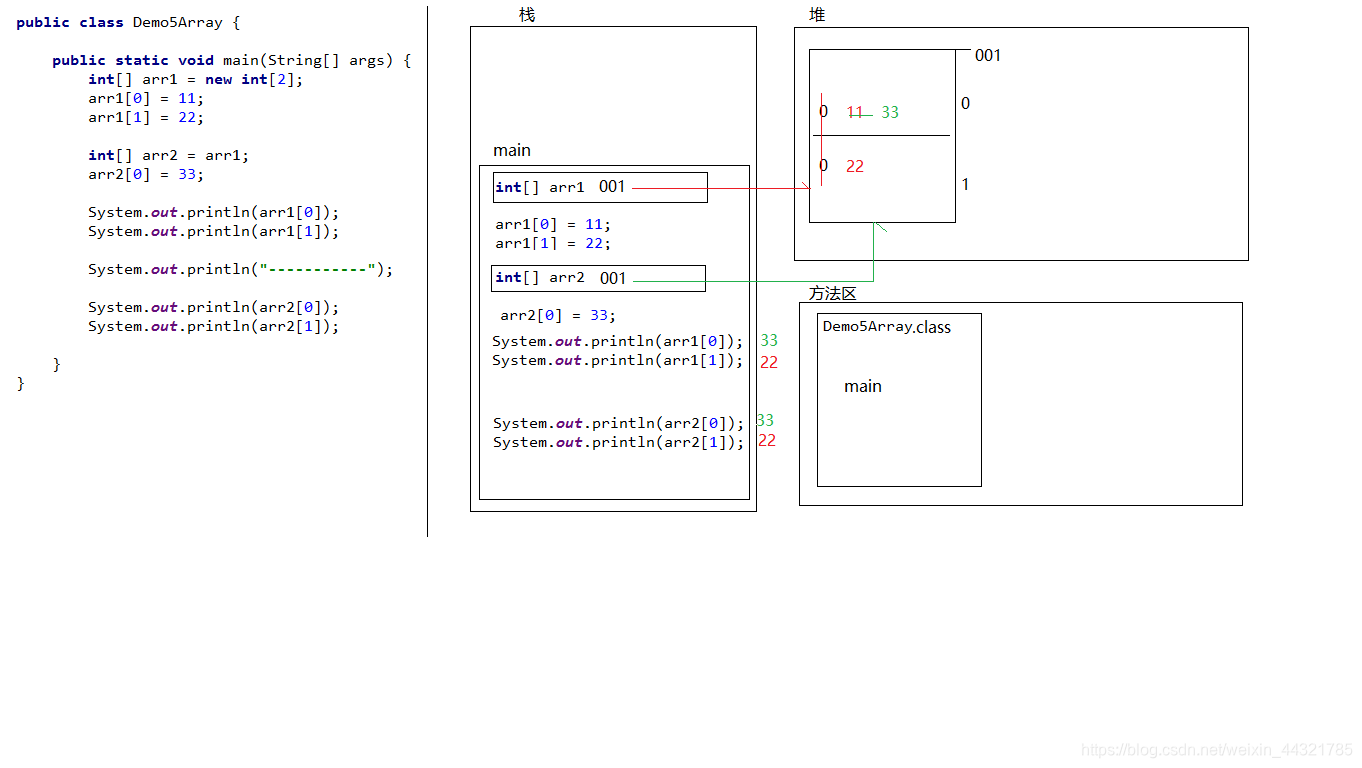This screenshot has height=768, width=1362.
Task: Click the "public class Demo5Array {" declaration line
Action: tap(128, 22)
